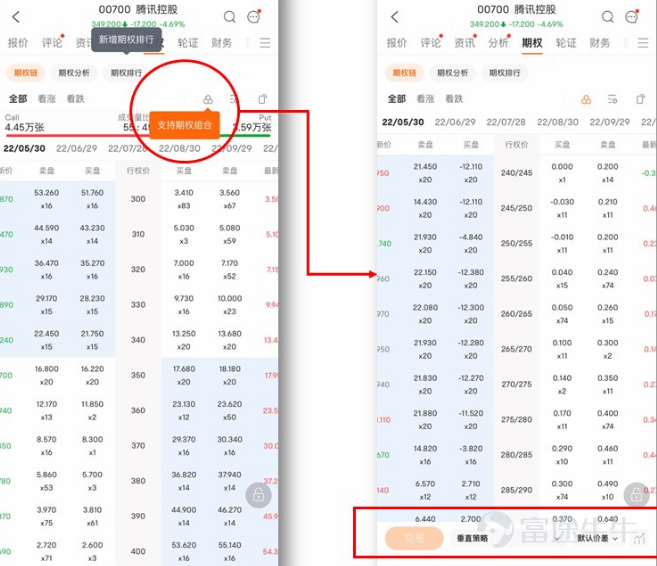Select 看跌 filter on left screen
Viewport: 657px width, 566px height.
click(x=75, y=99)
